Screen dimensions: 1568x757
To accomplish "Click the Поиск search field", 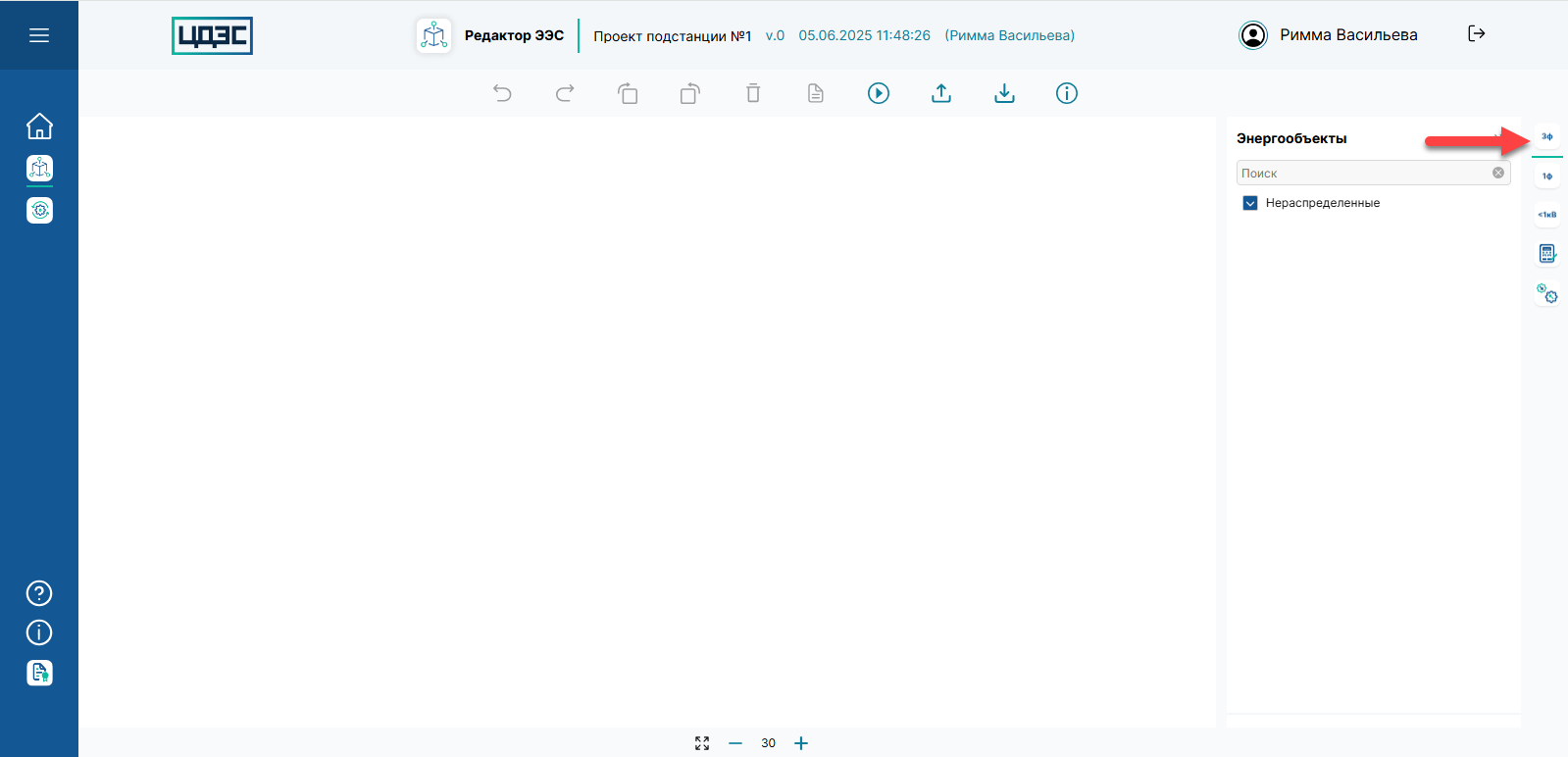I will (1363, 174).
